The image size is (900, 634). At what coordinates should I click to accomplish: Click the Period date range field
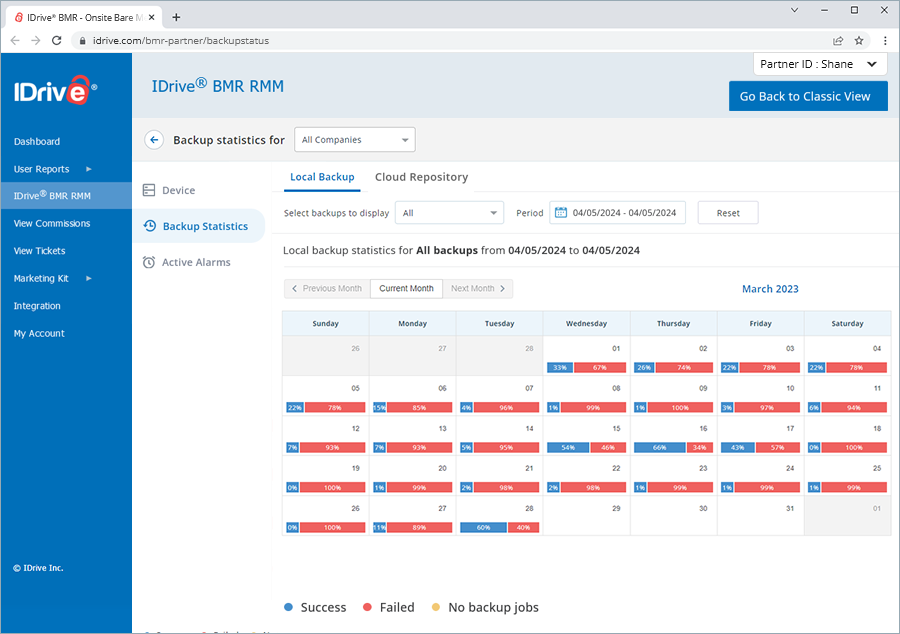(618, 213)
